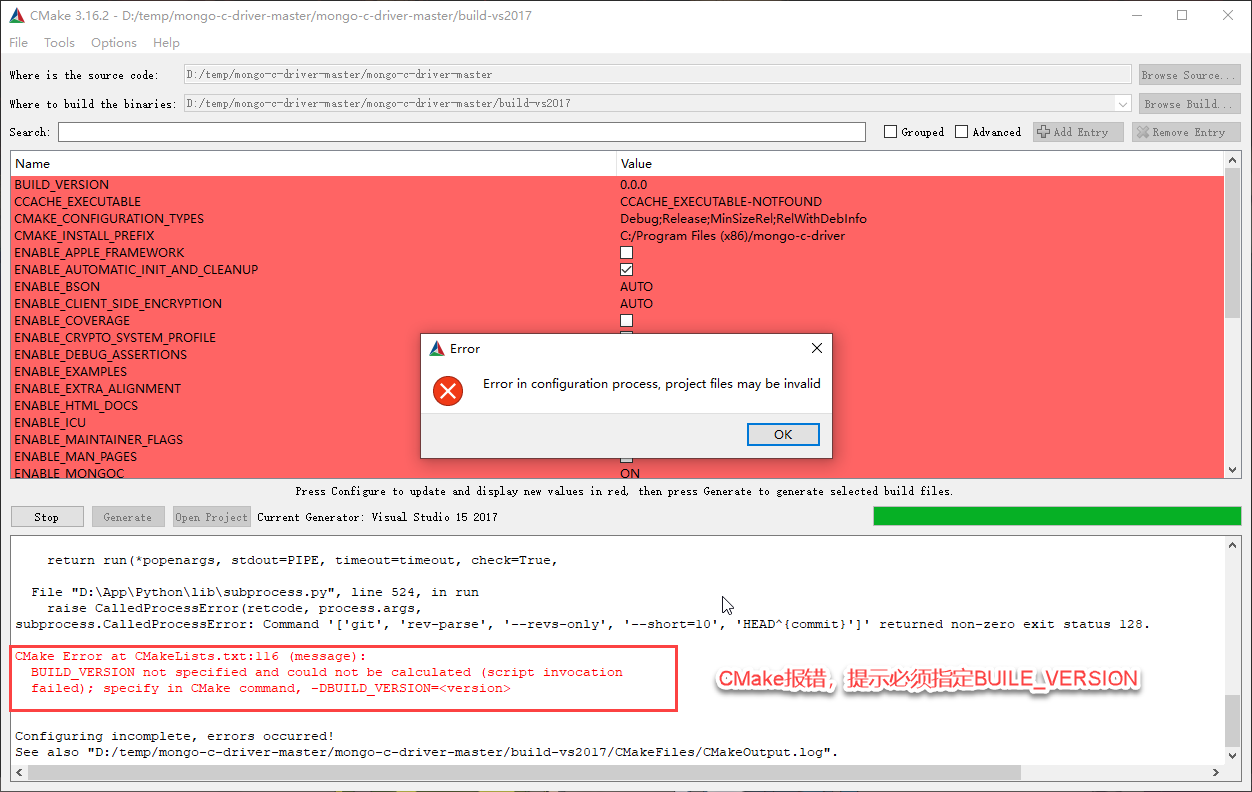The width and height of the screenshot is (1252, 792).
Task: Minimize the CMake window
Action: (x=1136, y=16)
